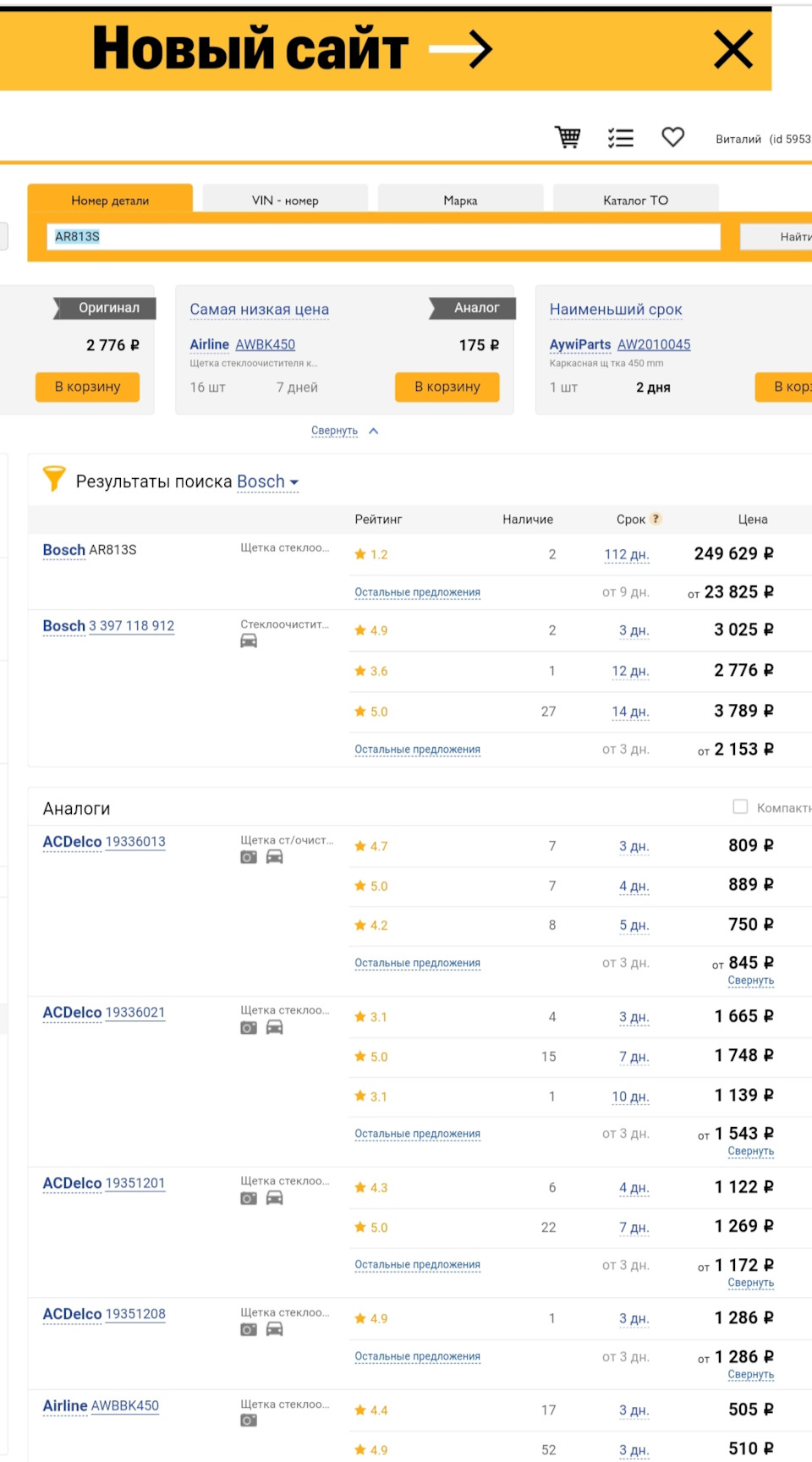The height and width of the screenshot is (1462, 812).
Task: Open the checklist orders icon
Action: [x=621, y=138]
